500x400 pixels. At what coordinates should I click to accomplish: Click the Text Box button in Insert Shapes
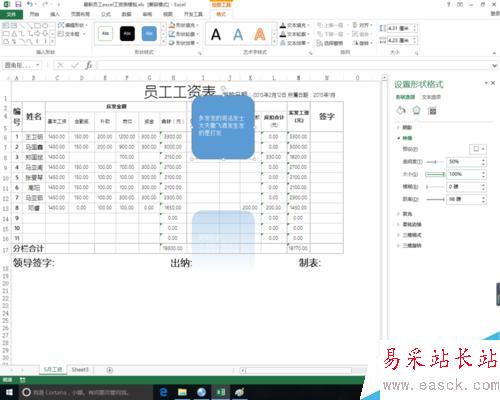point(71,34)
